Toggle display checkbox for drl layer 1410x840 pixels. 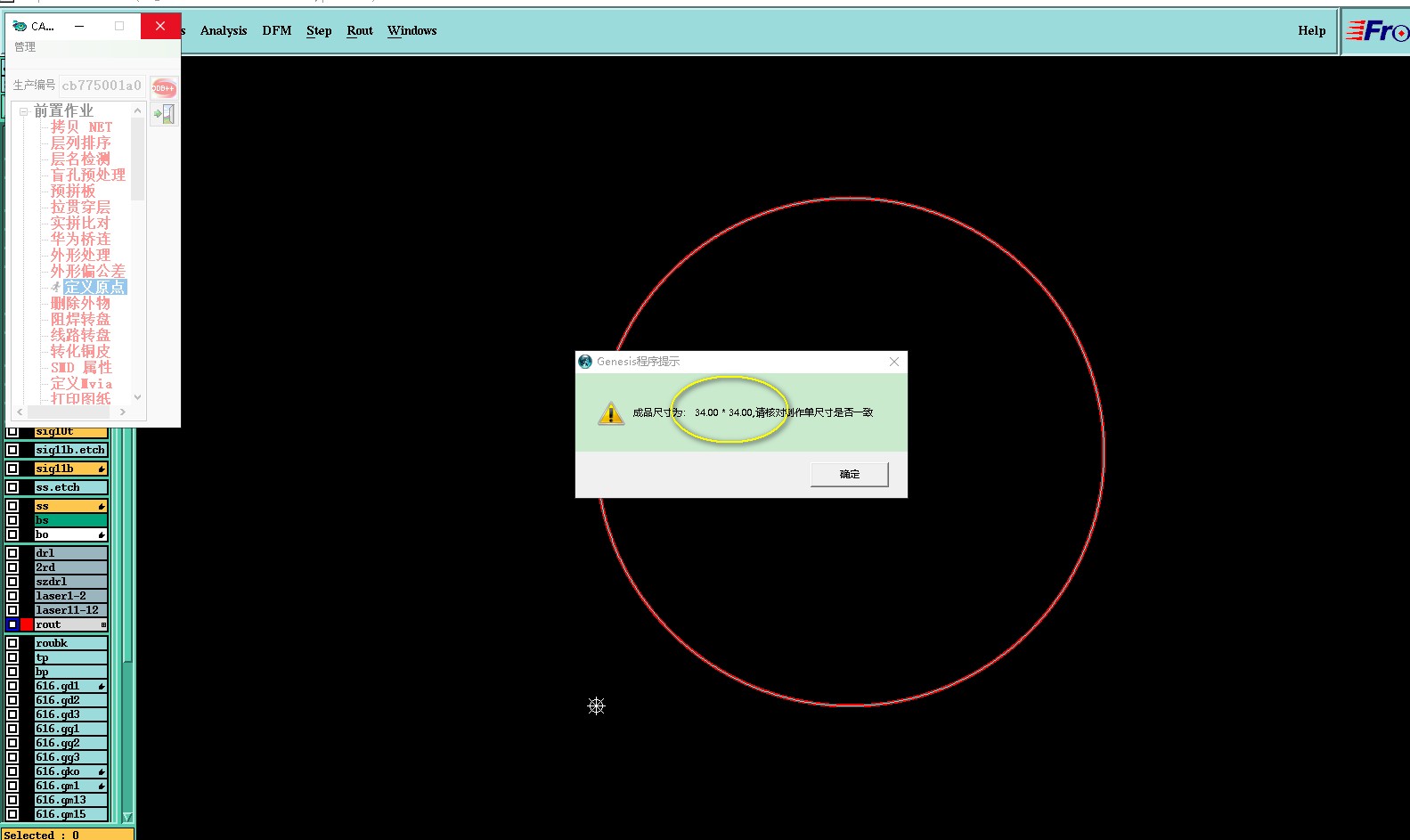point(12,553)
